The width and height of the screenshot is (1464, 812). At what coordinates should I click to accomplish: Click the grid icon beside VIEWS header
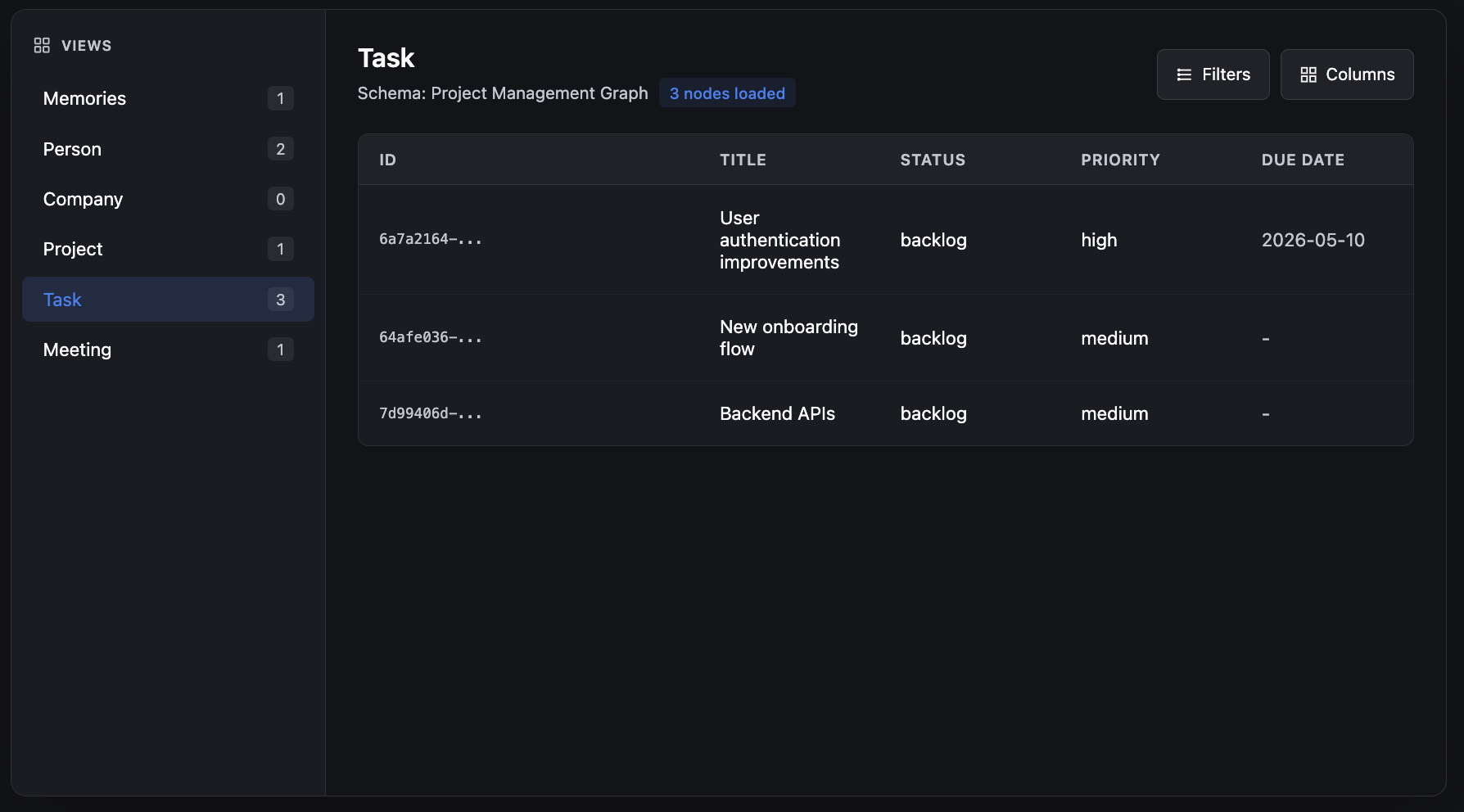click(x=42, y=46)
